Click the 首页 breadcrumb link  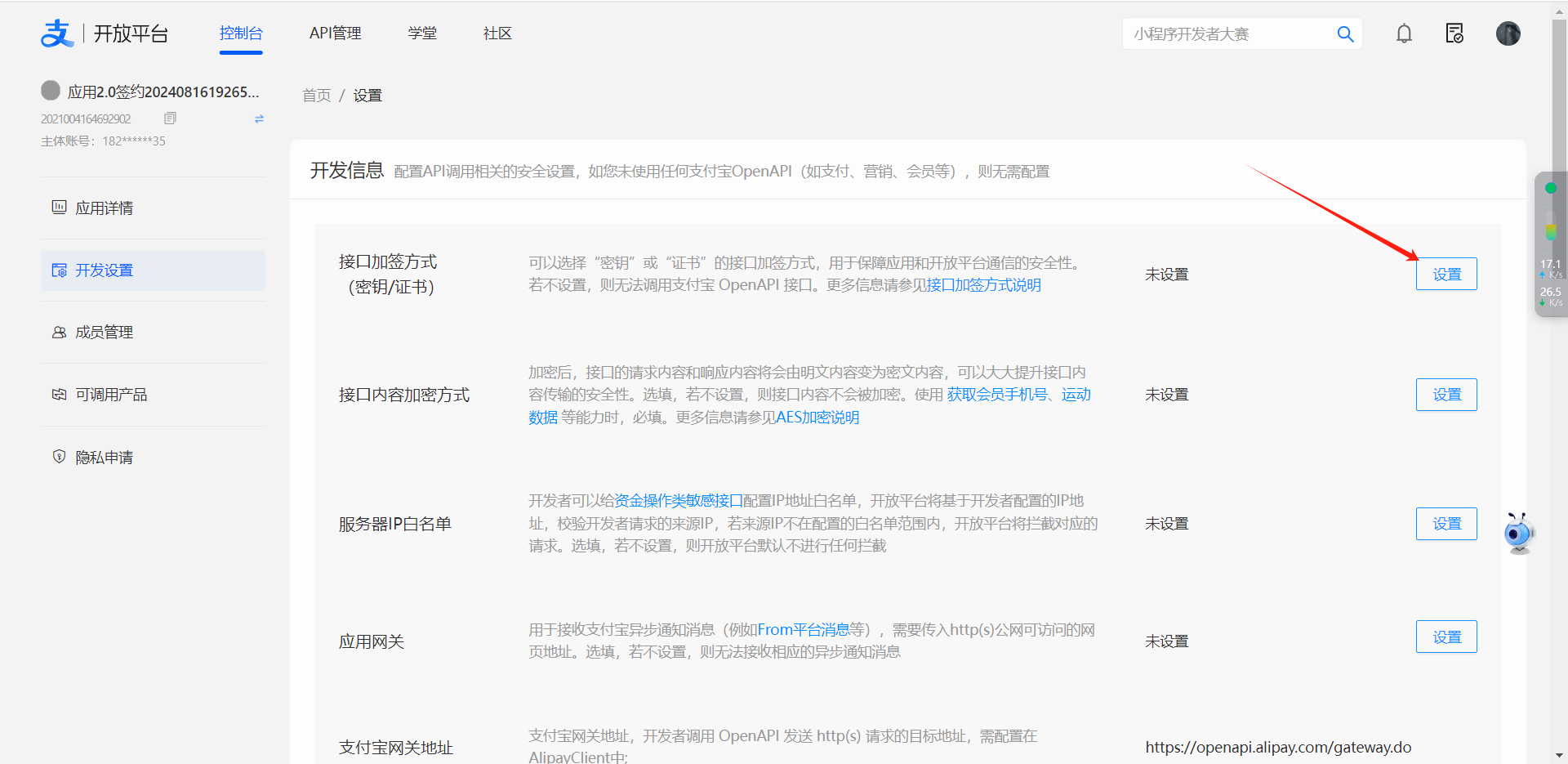[x=316, y=96]
